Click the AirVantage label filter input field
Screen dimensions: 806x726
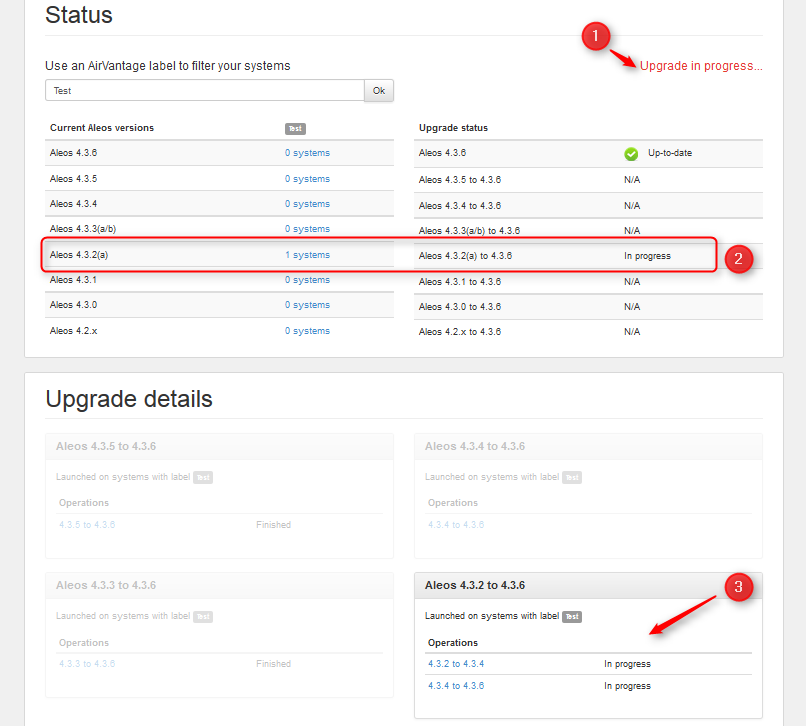(x=204, y=91)
